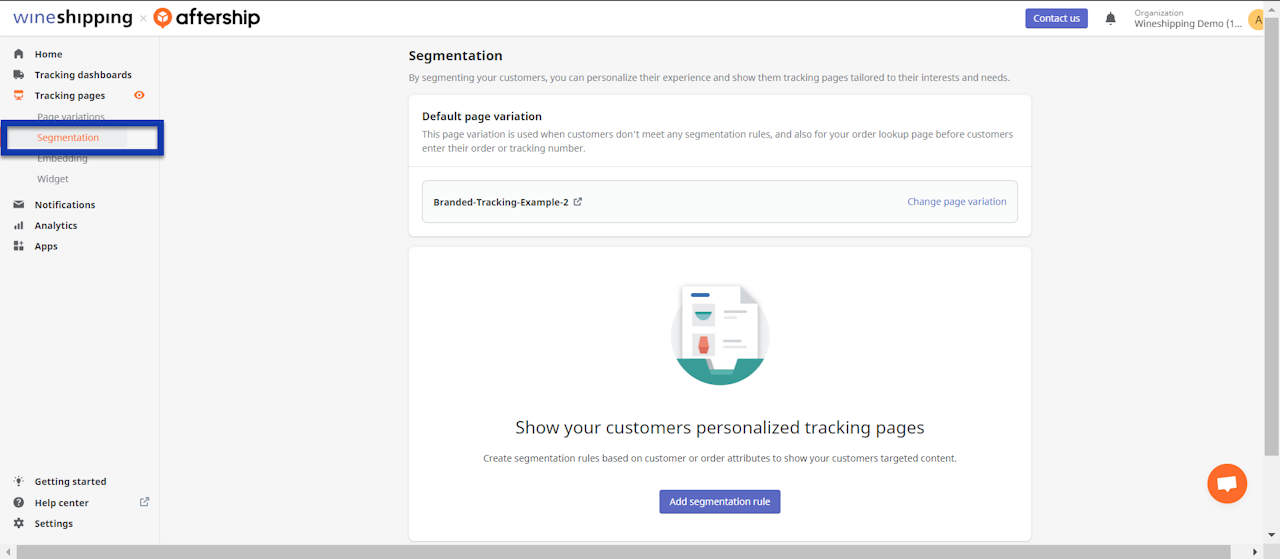Click the notification bell icon

coord(1110,18)
